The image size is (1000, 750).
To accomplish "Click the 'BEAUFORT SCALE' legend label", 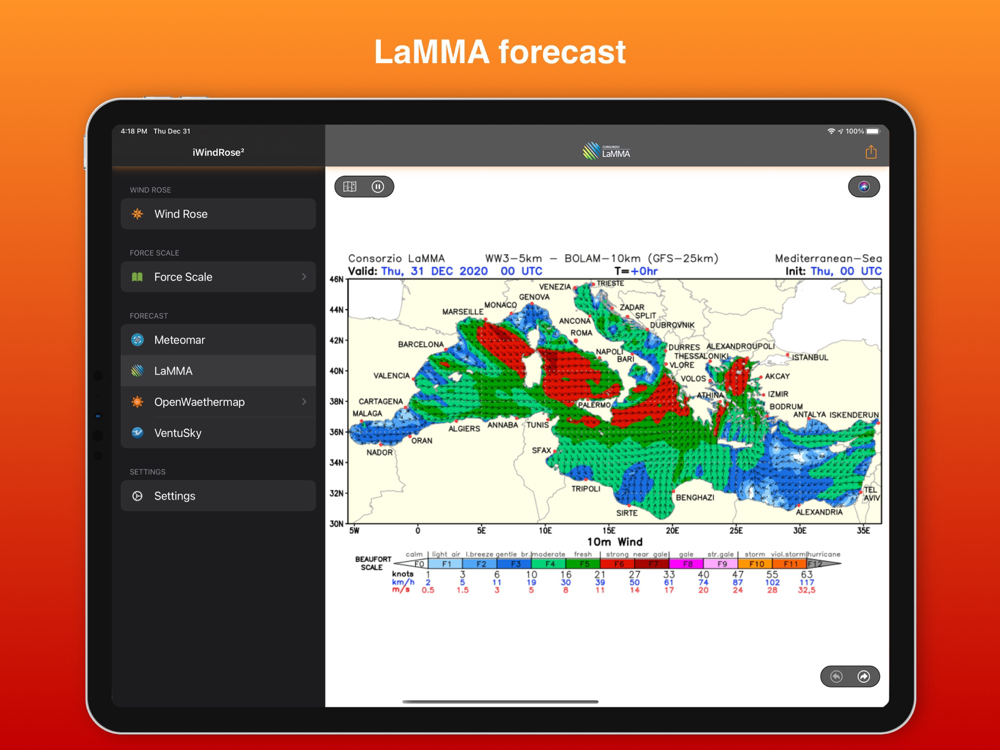I will (372, 563).
